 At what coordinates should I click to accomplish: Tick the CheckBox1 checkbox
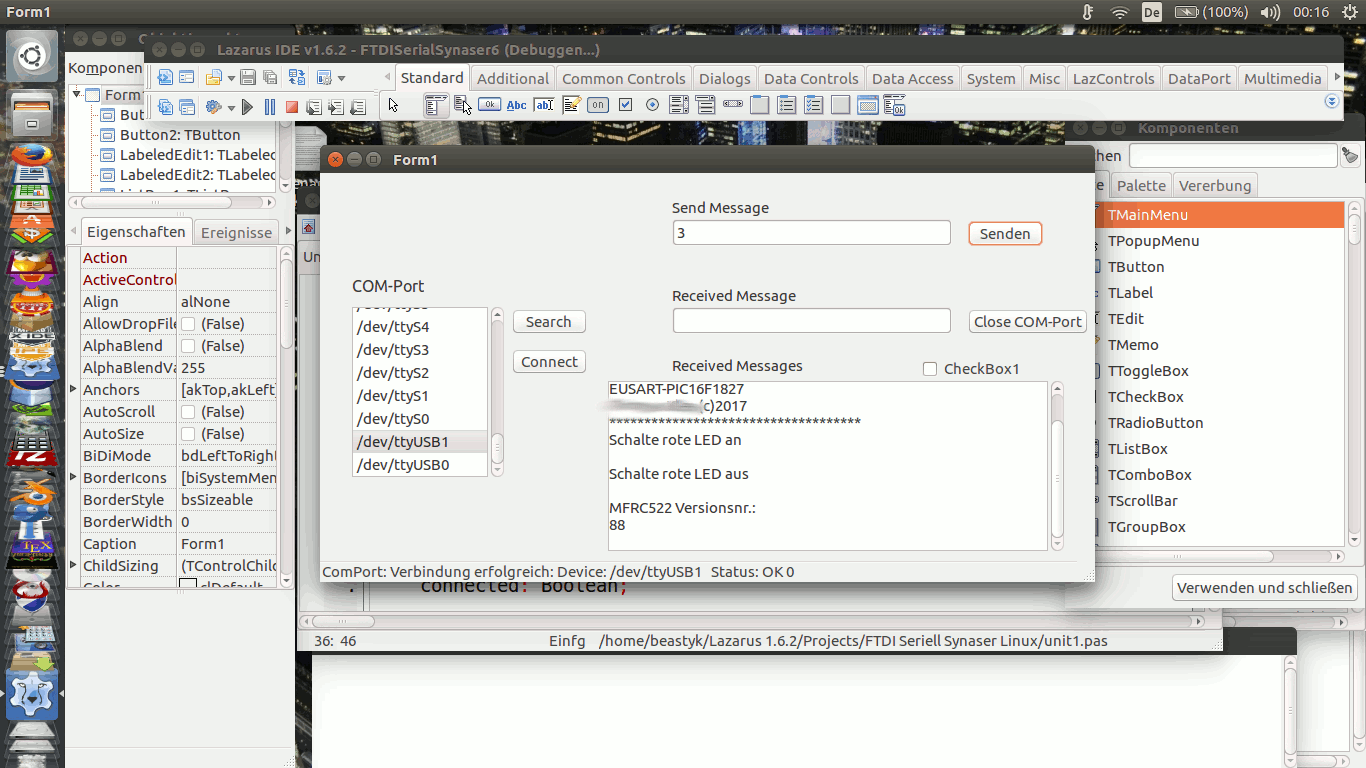[930, 369]
